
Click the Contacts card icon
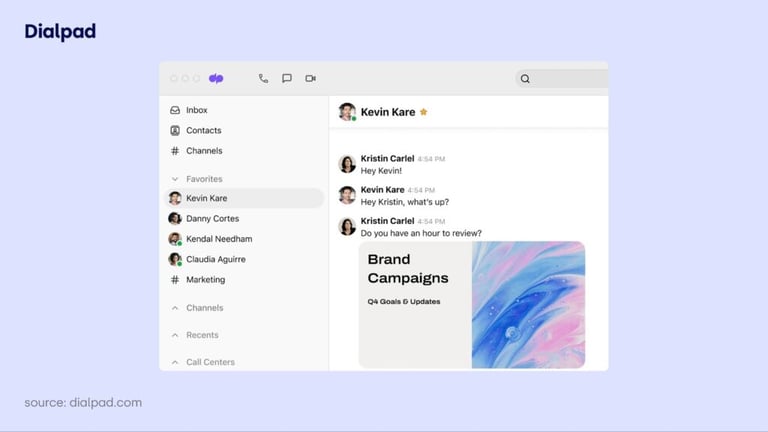pyautogui.click(x=175, y=130)
